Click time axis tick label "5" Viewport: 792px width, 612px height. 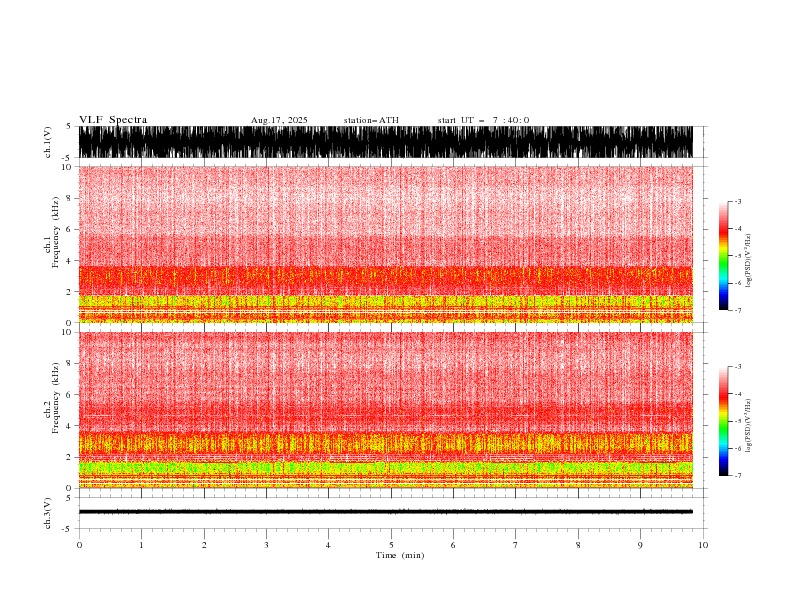coord(391,545)
